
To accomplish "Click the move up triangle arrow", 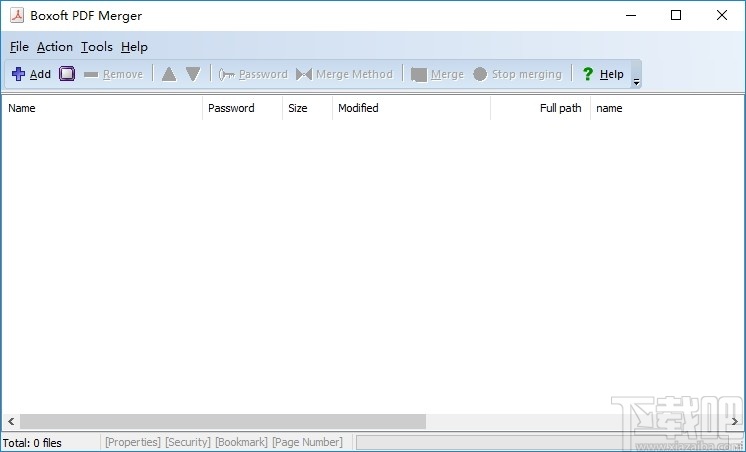I will point(169,74).
